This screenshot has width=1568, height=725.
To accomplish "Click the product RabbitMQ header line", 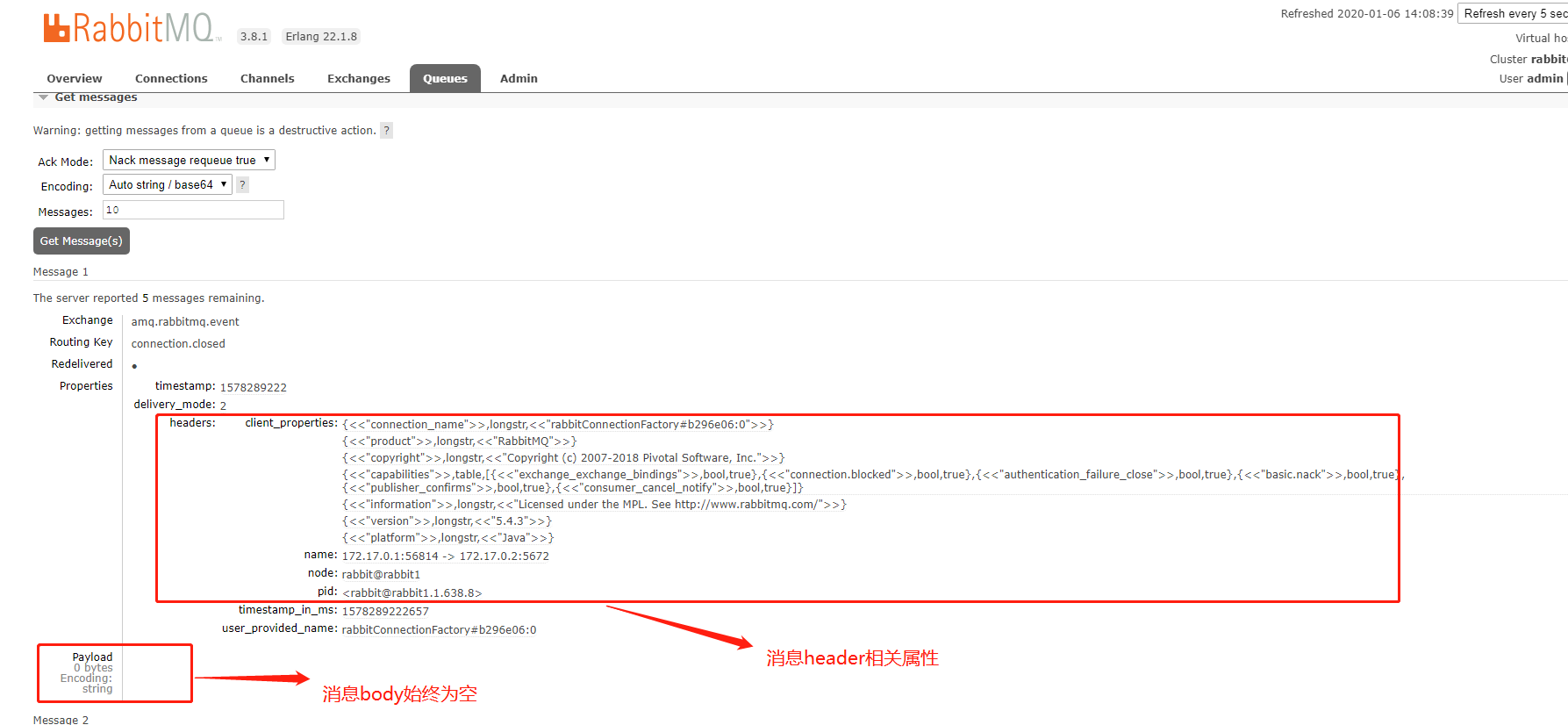I will (459, 441).
